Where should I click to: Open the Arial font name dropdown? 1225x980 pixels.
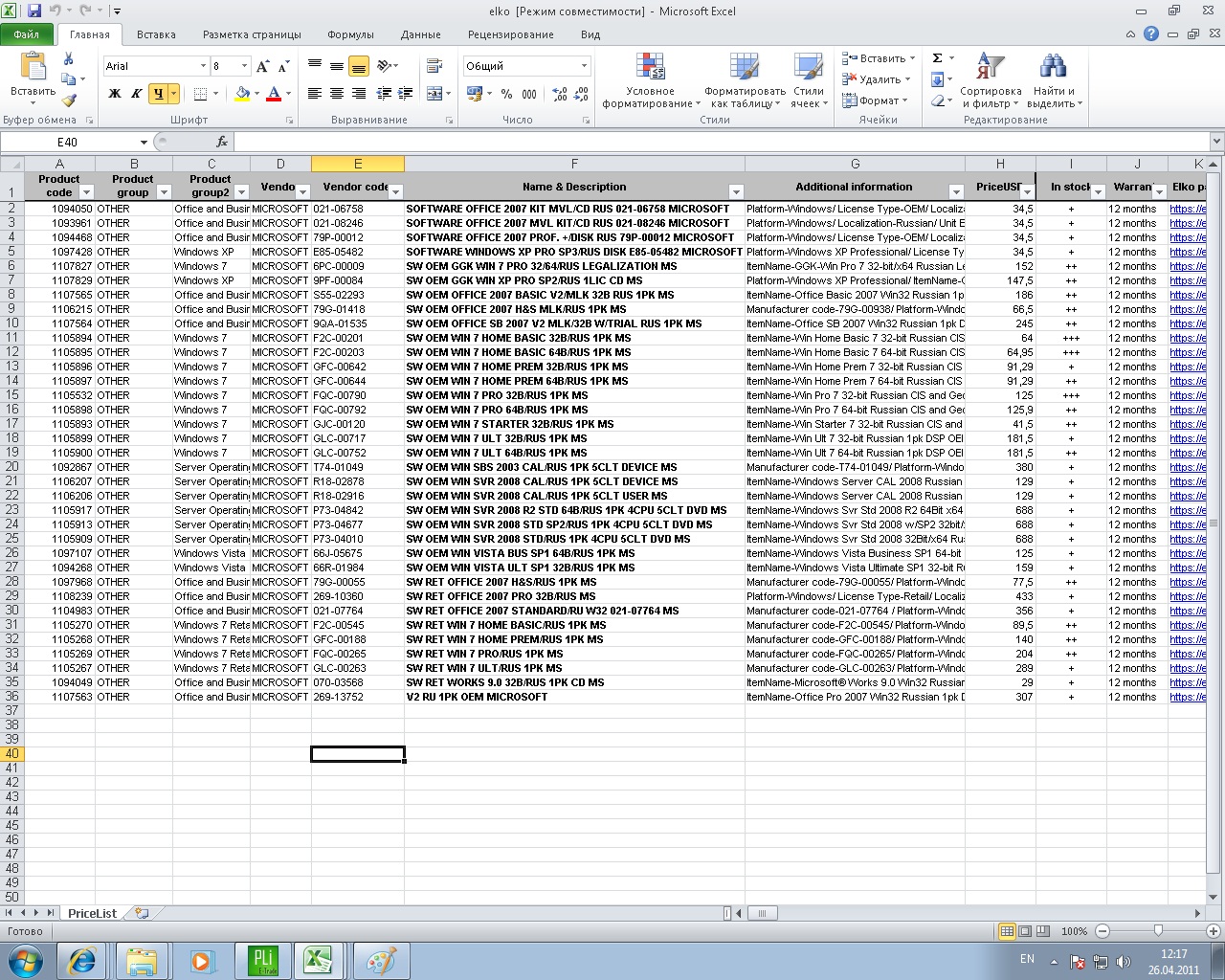(x=203, y=66)
